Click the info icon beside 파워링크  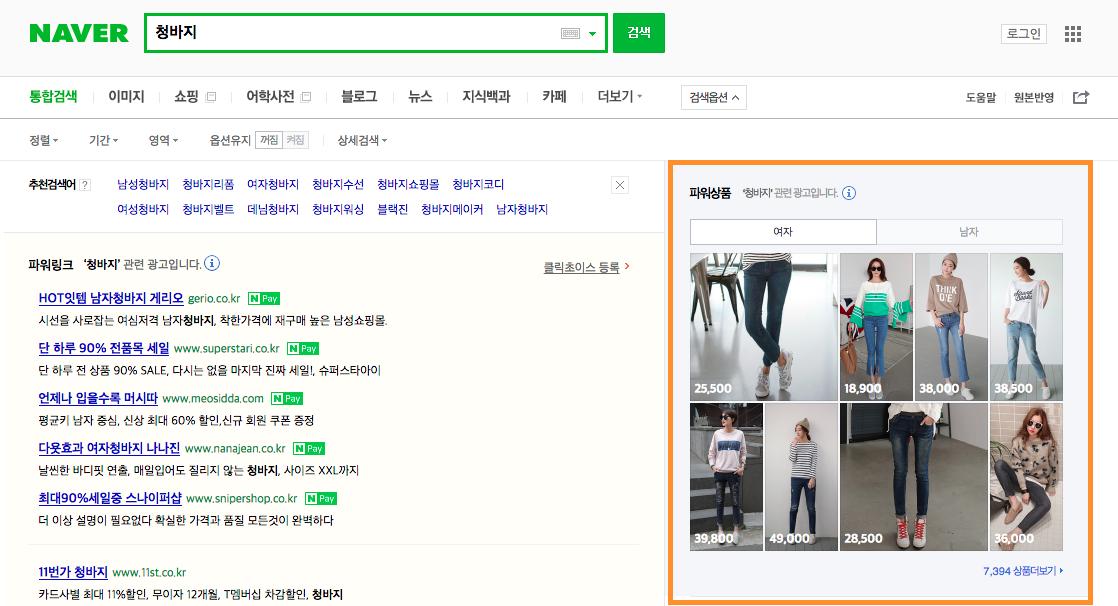click(210, 261)
